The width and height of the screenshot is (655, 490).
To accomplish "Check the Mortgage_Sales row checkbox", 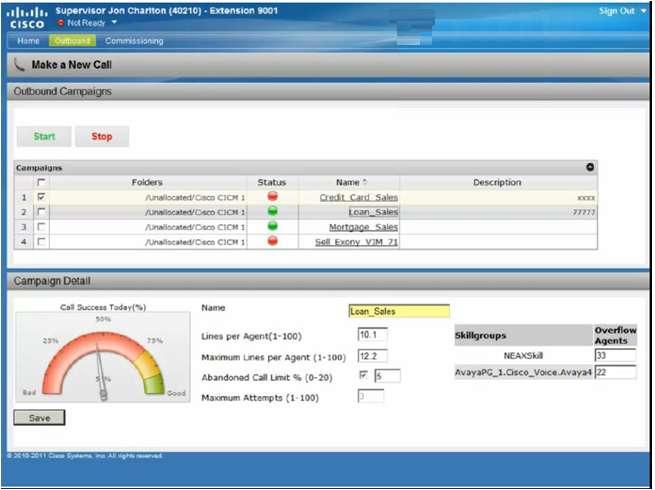I will tap(41, 227).
